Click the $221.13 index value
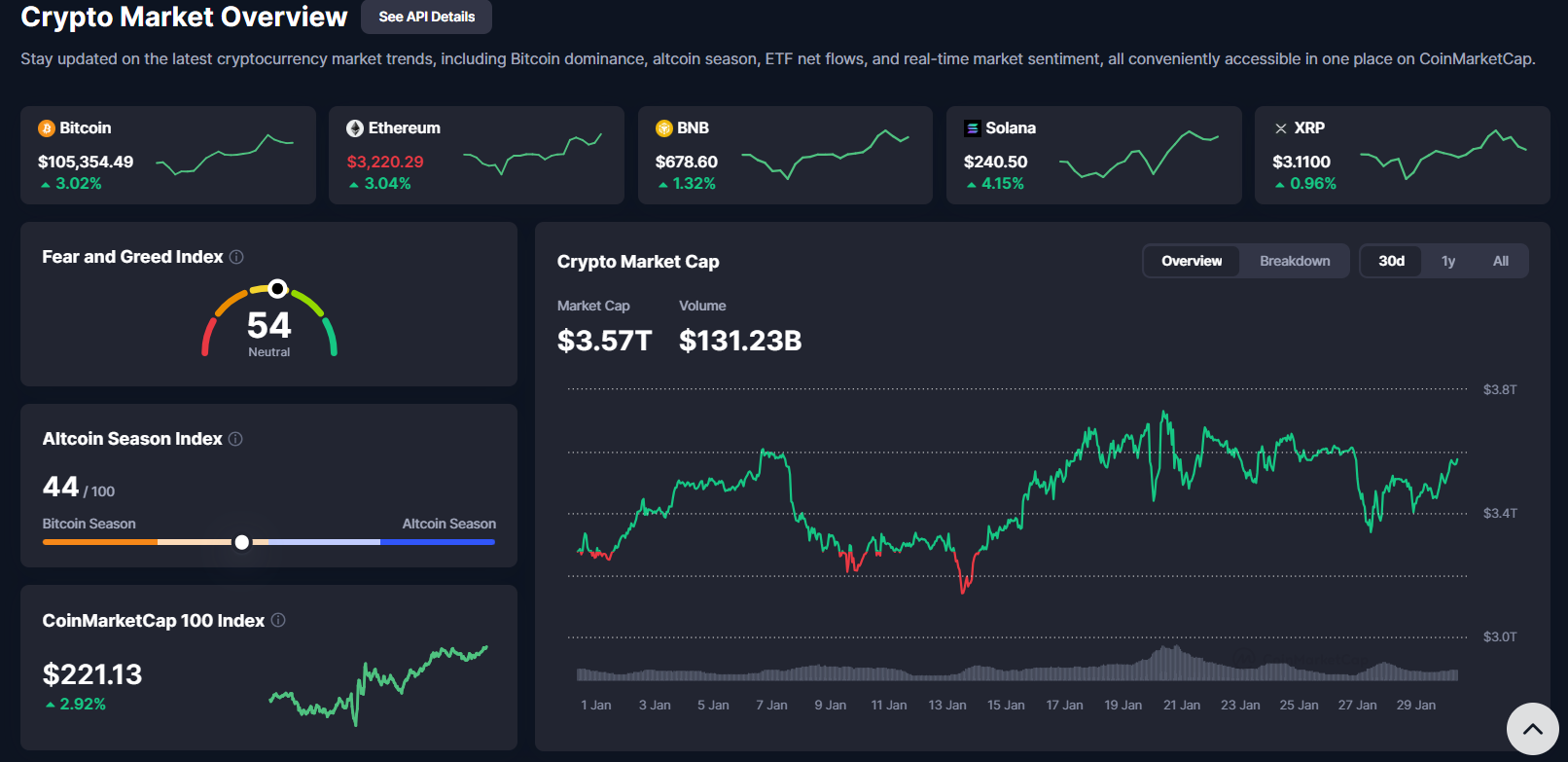Image resolution: width=1568 pixels, height=762 pixels. tap(92, 674)
